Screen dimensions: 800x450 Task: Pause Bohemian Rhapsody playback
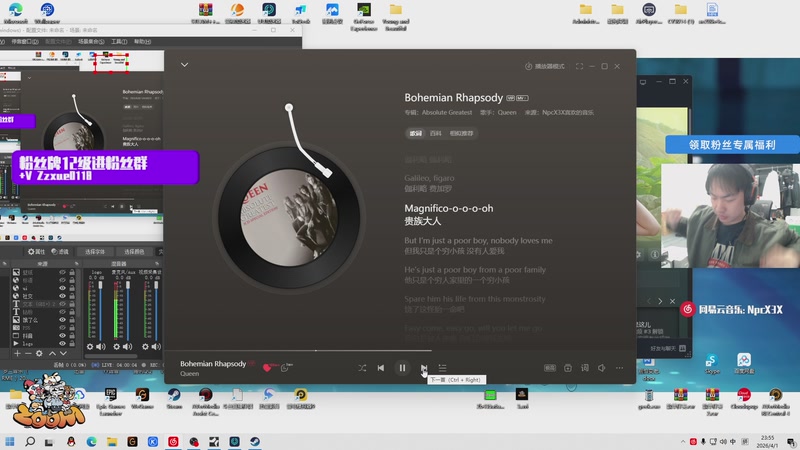pyautogui.click(x=402, y=368)
